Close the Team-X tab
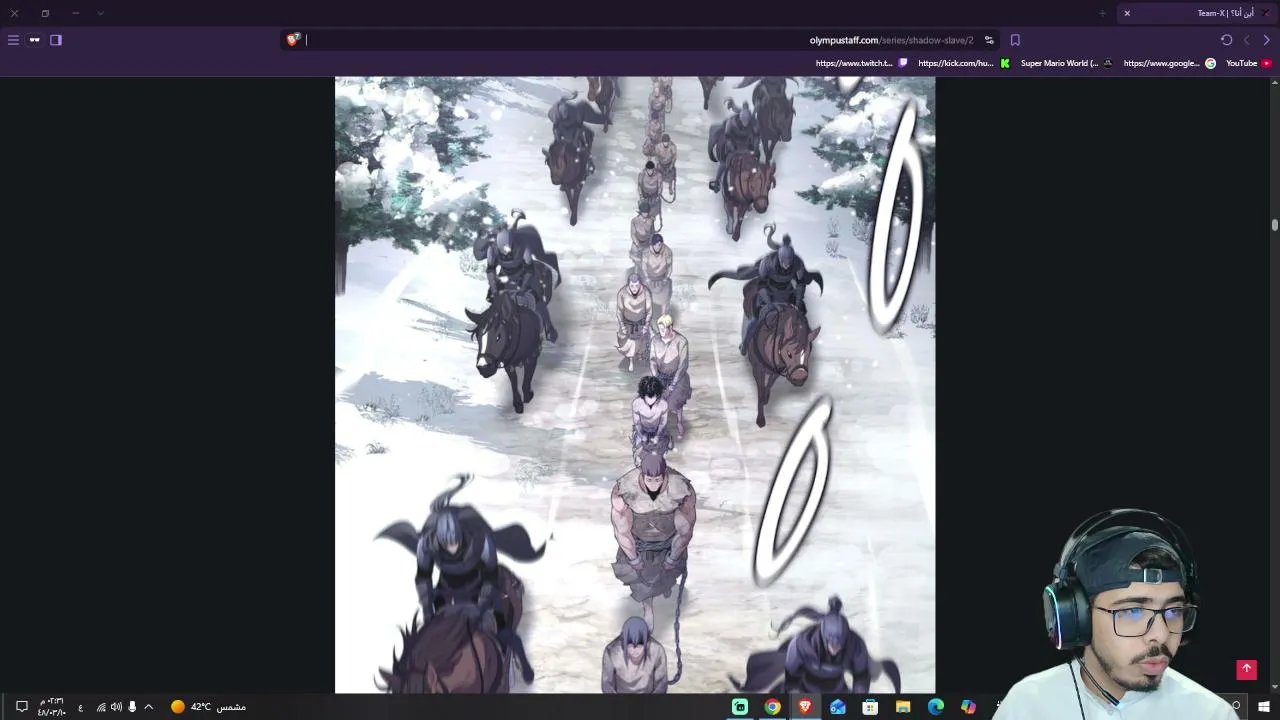Screen dimensions: 1280x720 coord(1127,13)
